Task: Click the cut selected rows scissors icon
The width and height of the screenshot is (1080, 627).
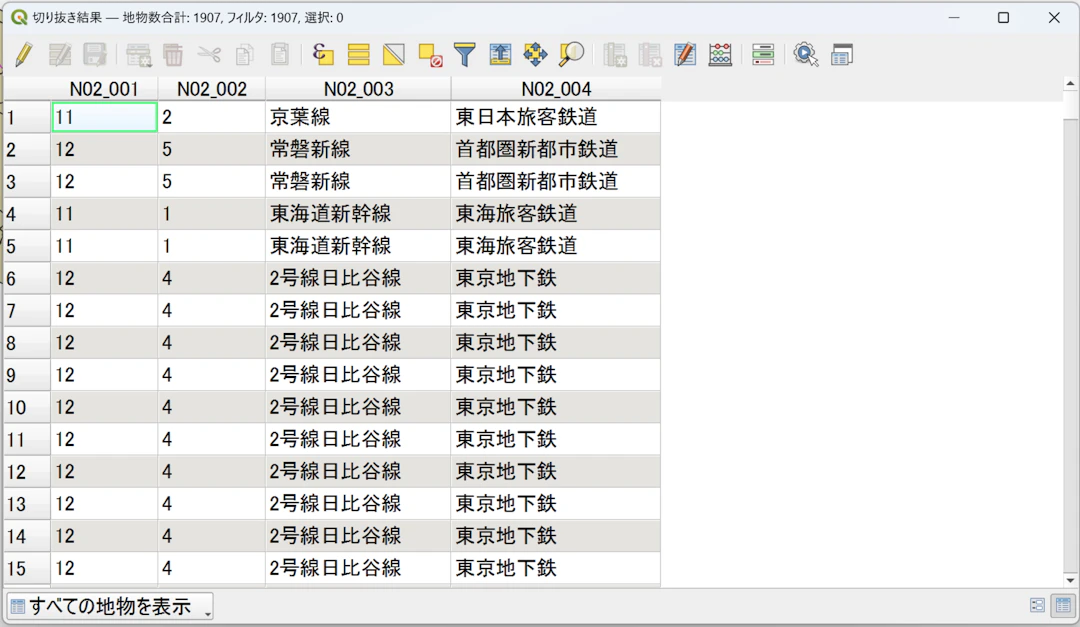Action: [x=209, y=54]
